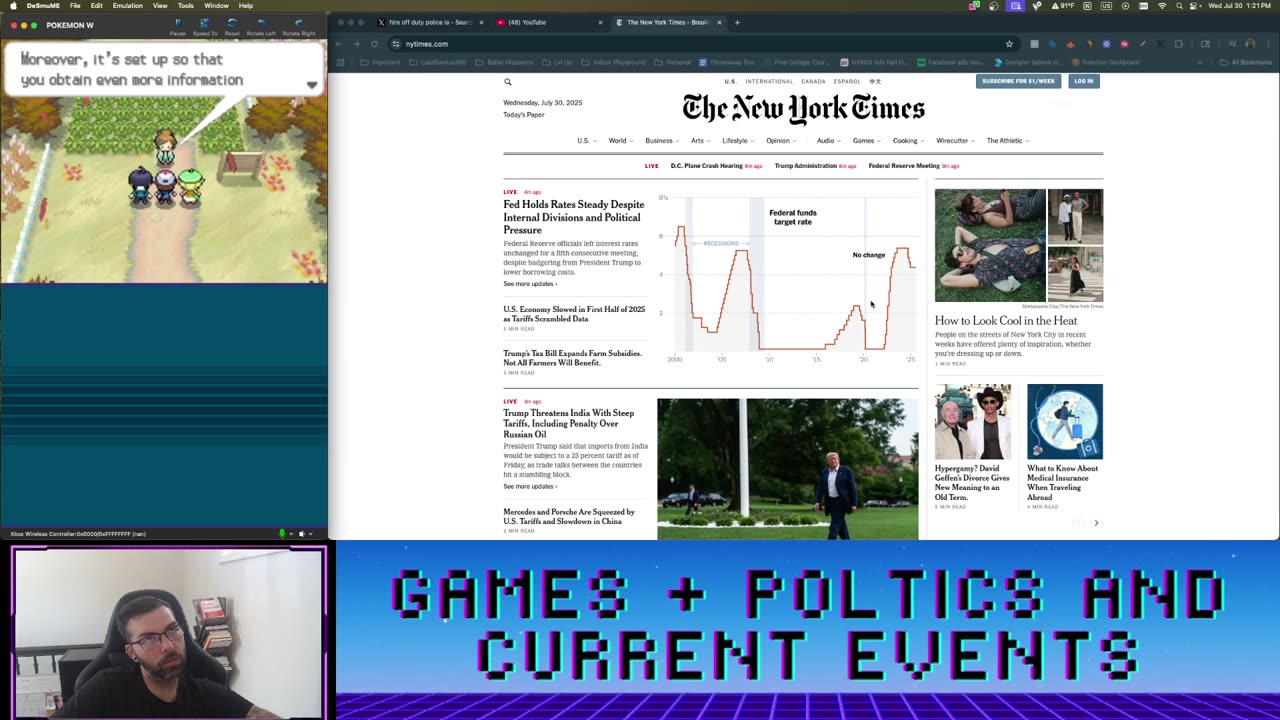The width and height of the screenshot is (1280, 720).
Task: Open a new Chrome tab
Action: tap(737, 22)
